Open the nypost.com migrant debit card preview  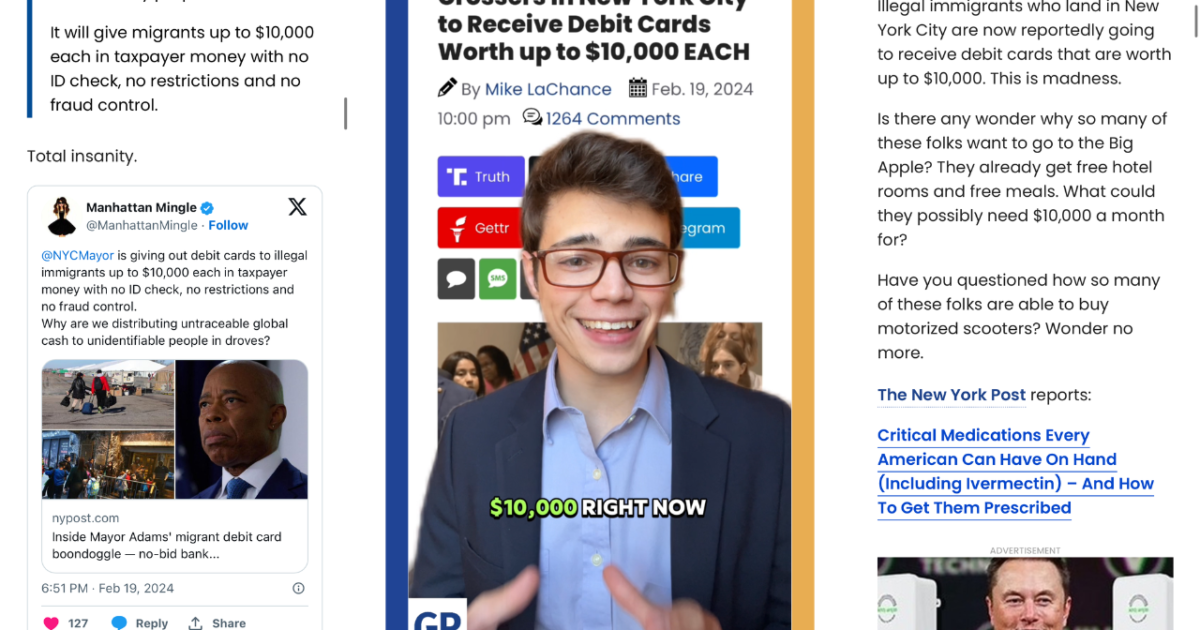coord(175,535)
